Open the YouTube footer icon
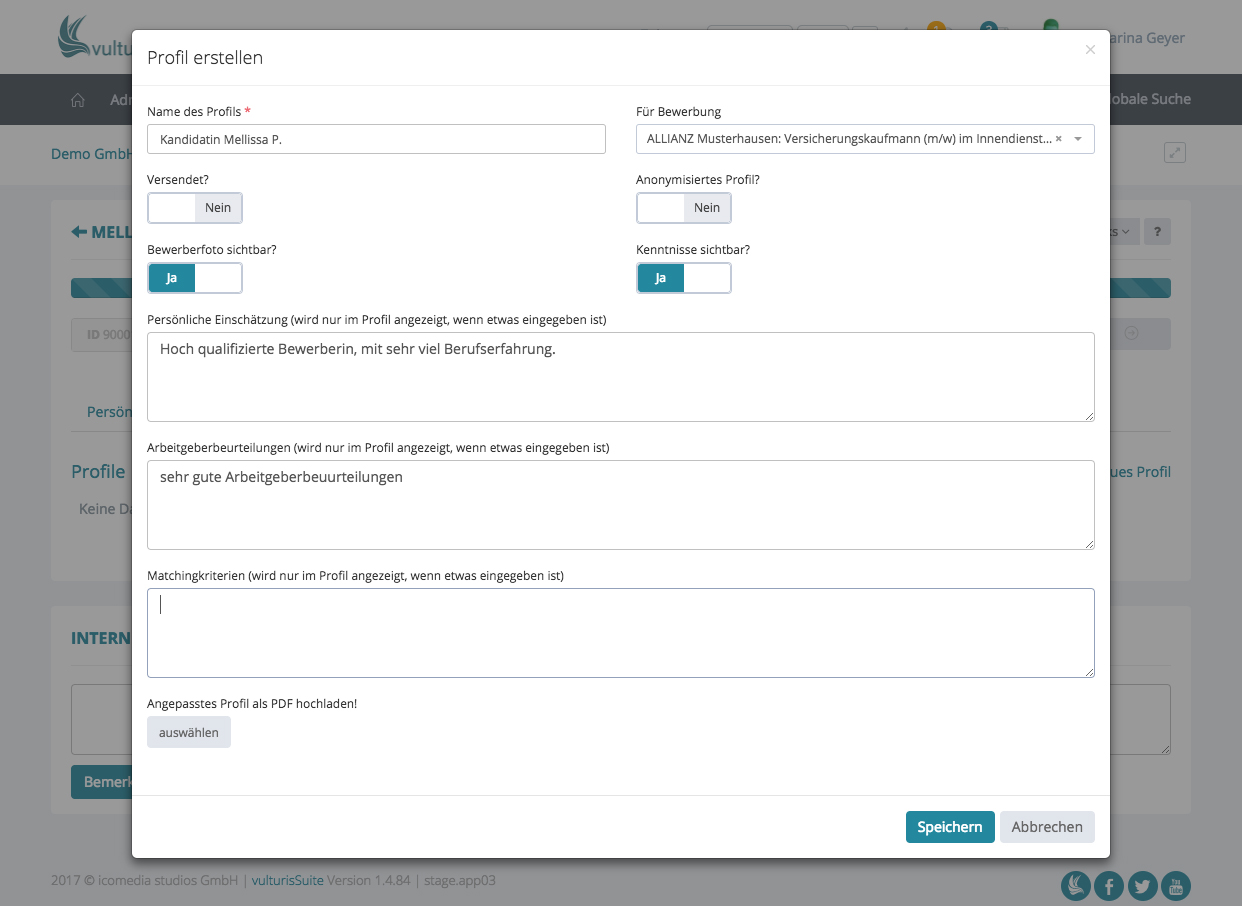 point(1176,885)
